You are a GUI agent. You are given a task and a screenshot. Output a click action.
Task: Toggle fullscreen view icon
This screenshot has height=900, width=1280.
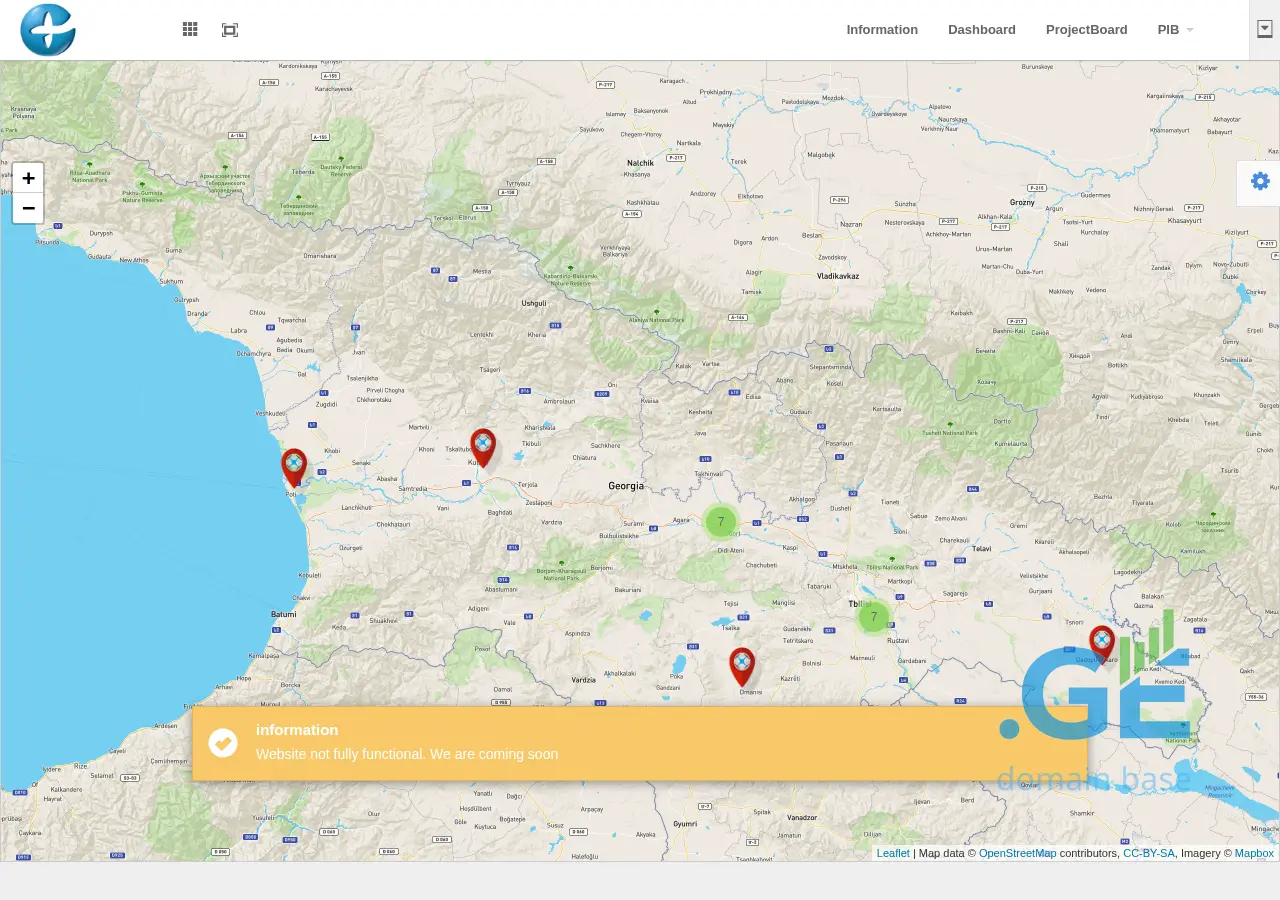tap(230, 30)
